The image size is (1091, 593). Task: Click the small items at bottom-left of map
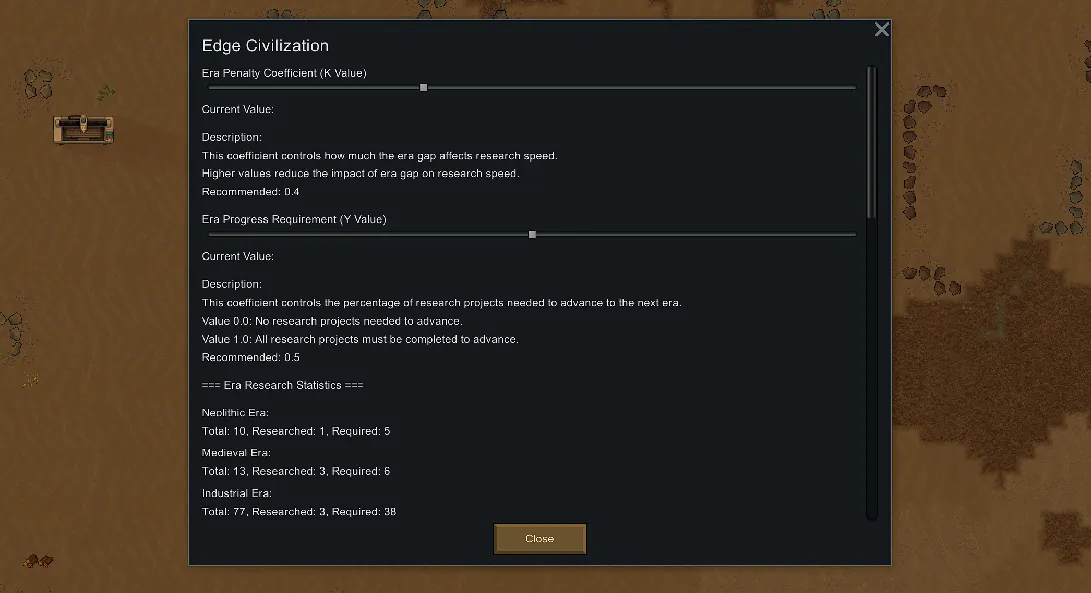(x=38, y=560)
